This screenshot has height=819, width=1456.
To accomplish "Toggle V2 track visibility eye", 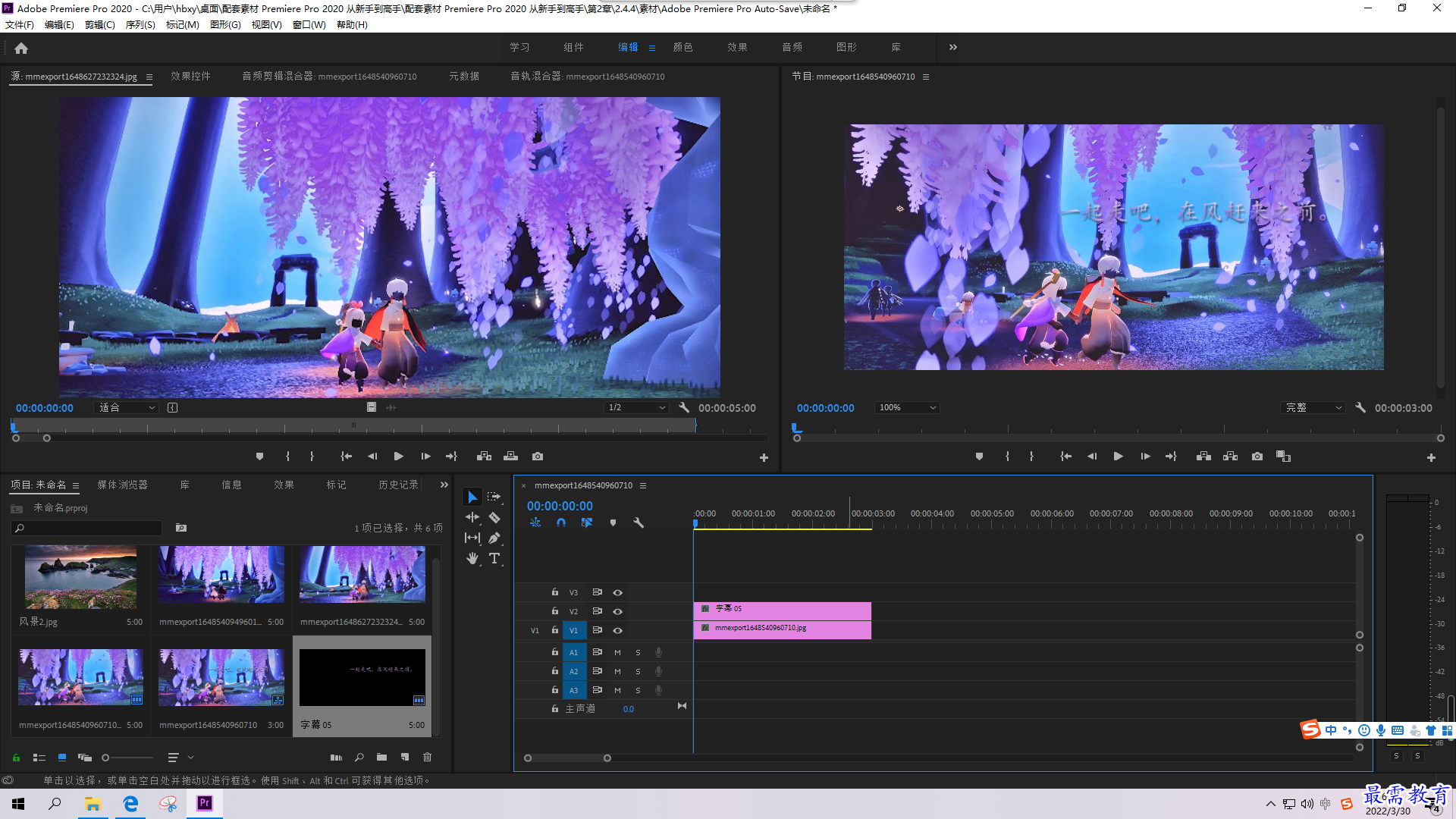I will tap(617, 611).
